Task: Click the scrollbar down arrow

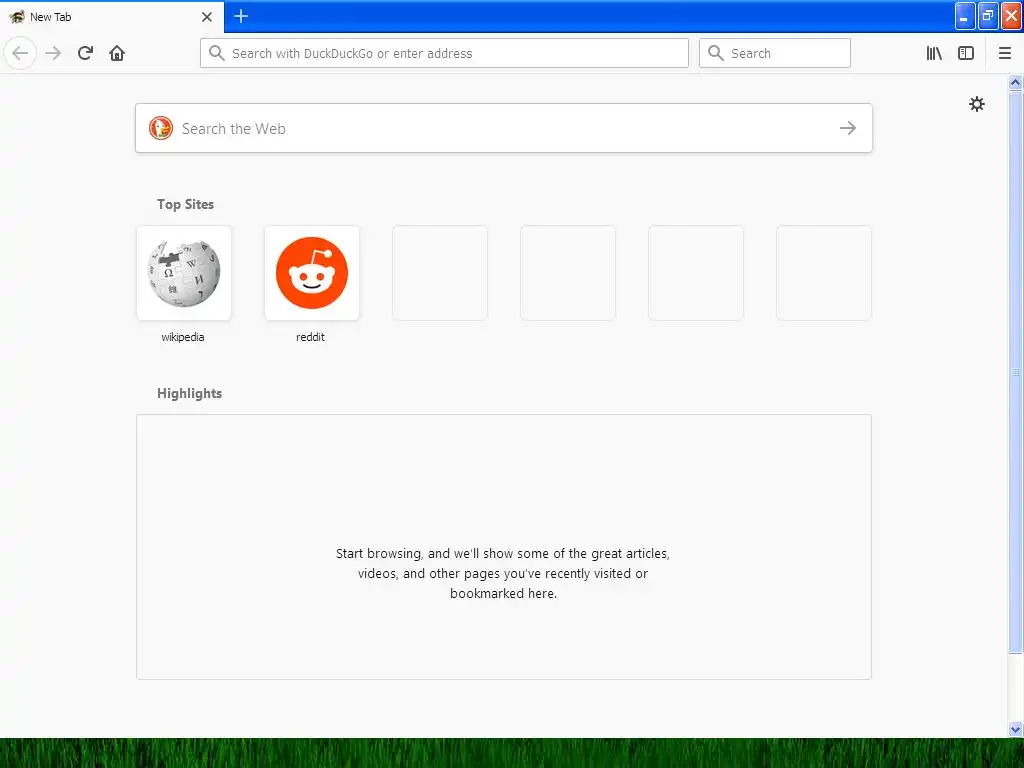Action: 1015,729
